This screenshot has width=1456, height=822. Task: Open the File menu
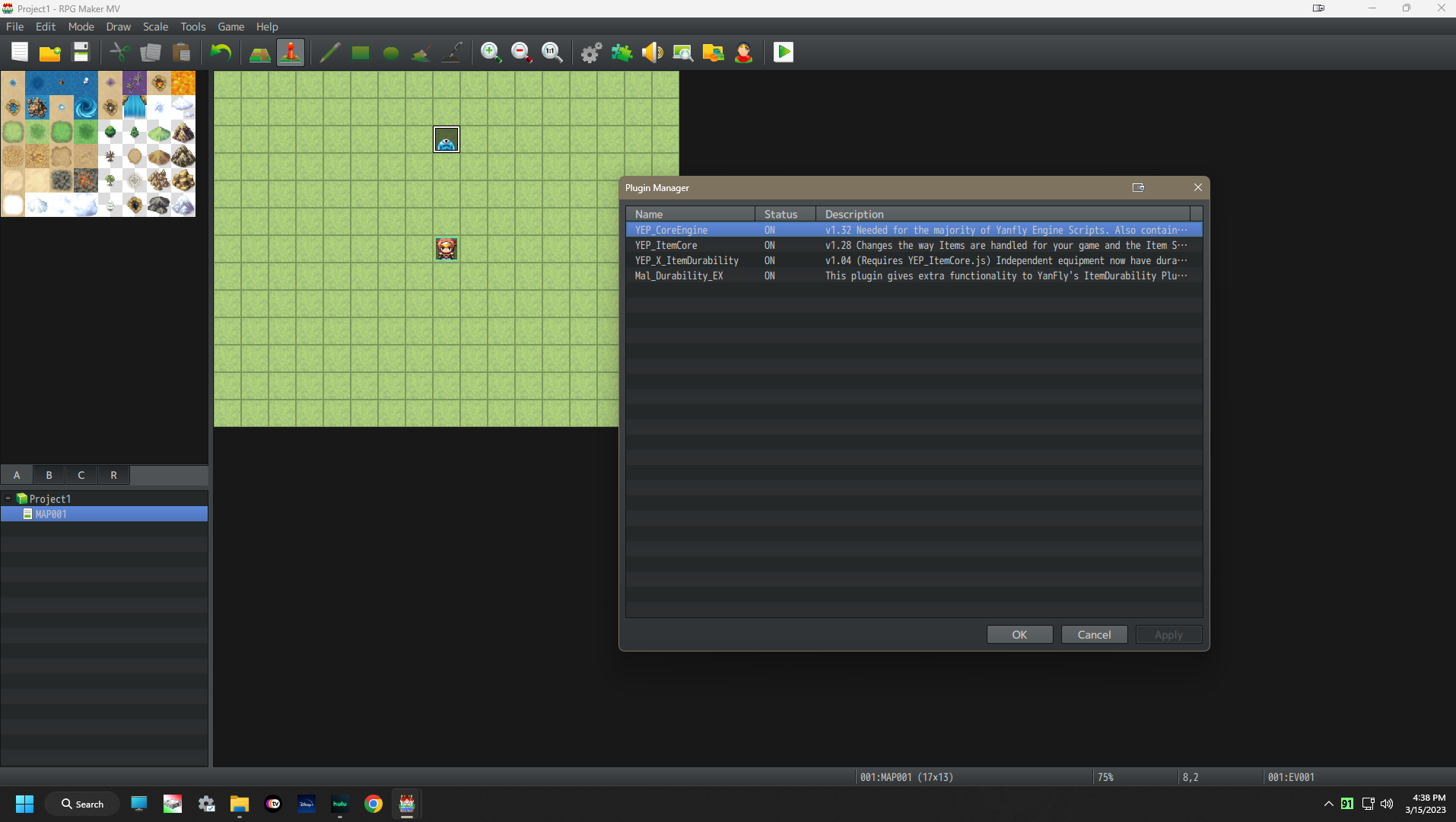[x=15, y=27]
